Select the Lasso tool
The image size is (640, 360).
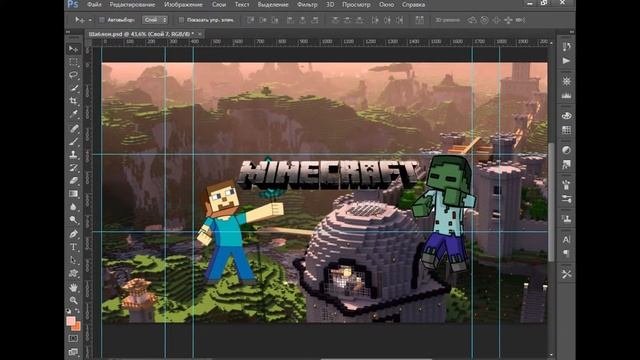pos(73,75)
